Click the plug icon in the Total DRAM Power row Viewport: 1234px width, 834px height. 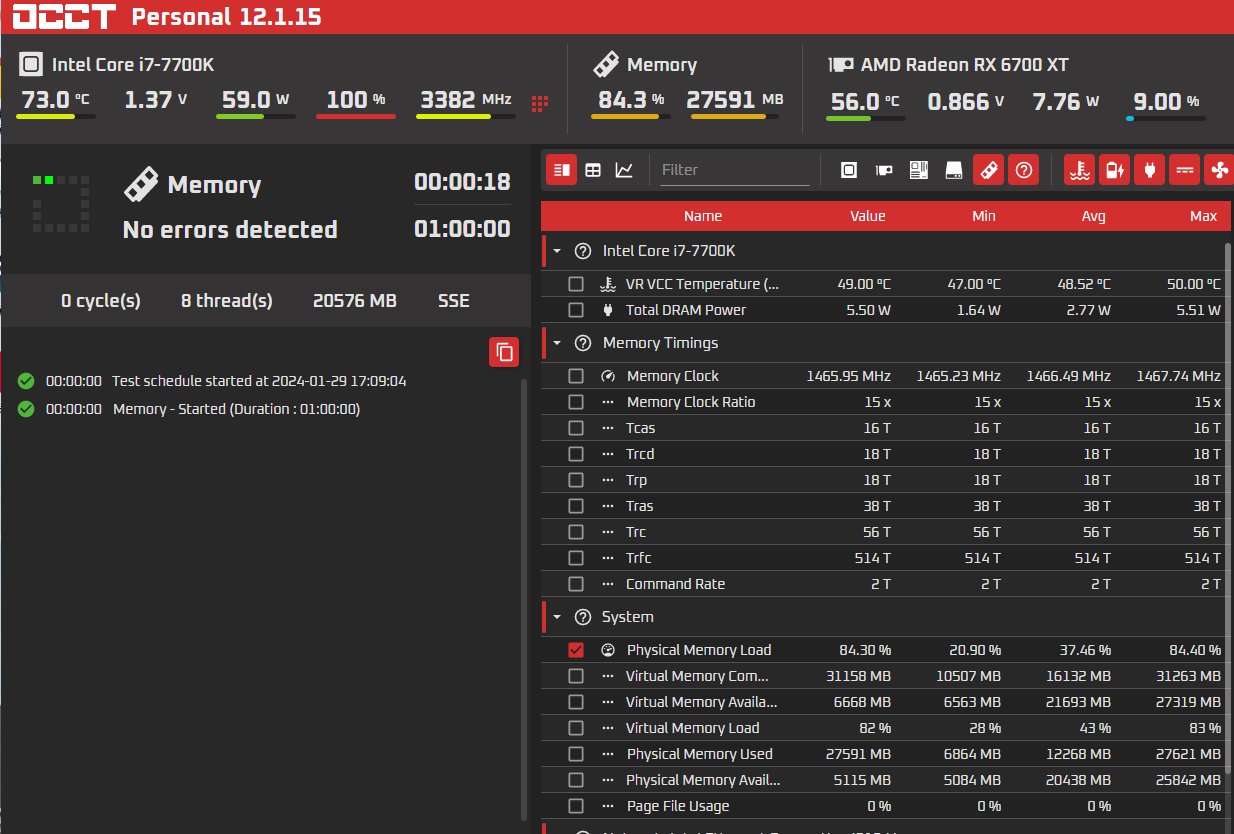[x=608, y=310]
